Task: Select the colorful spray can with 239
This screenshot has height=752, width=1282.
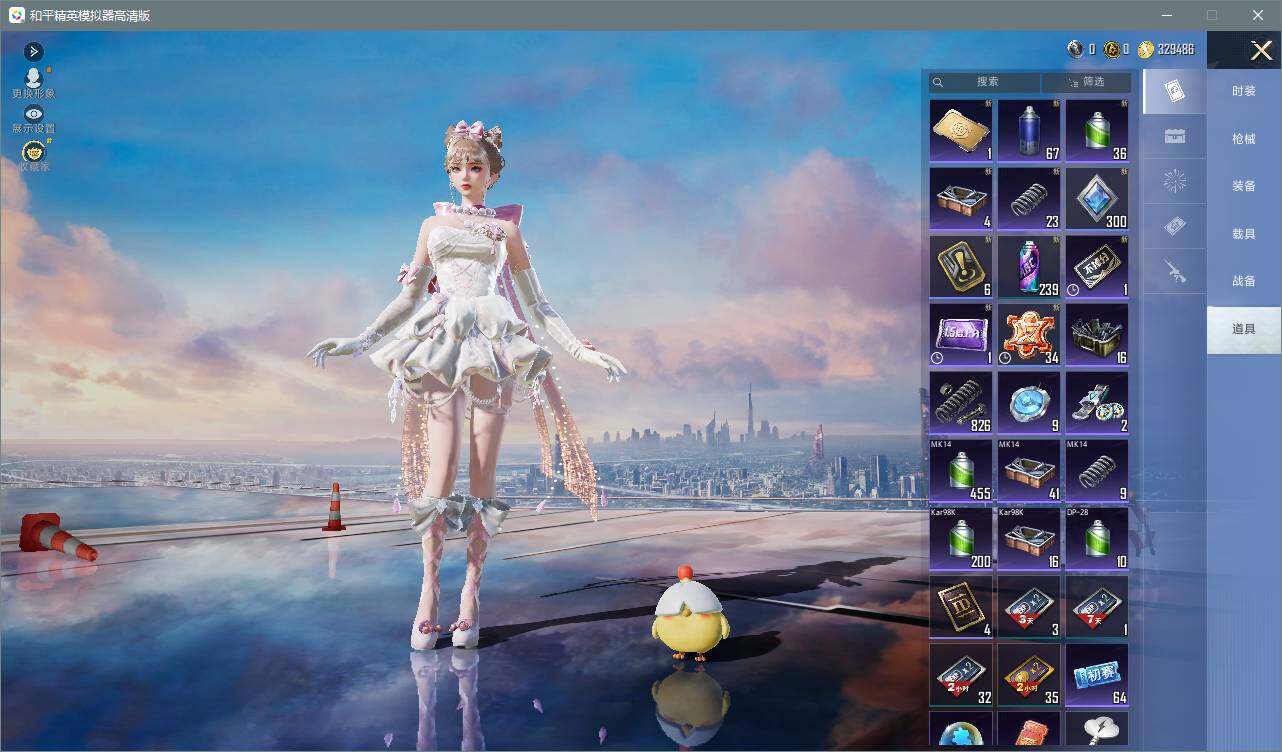Action: (1029, 266)
